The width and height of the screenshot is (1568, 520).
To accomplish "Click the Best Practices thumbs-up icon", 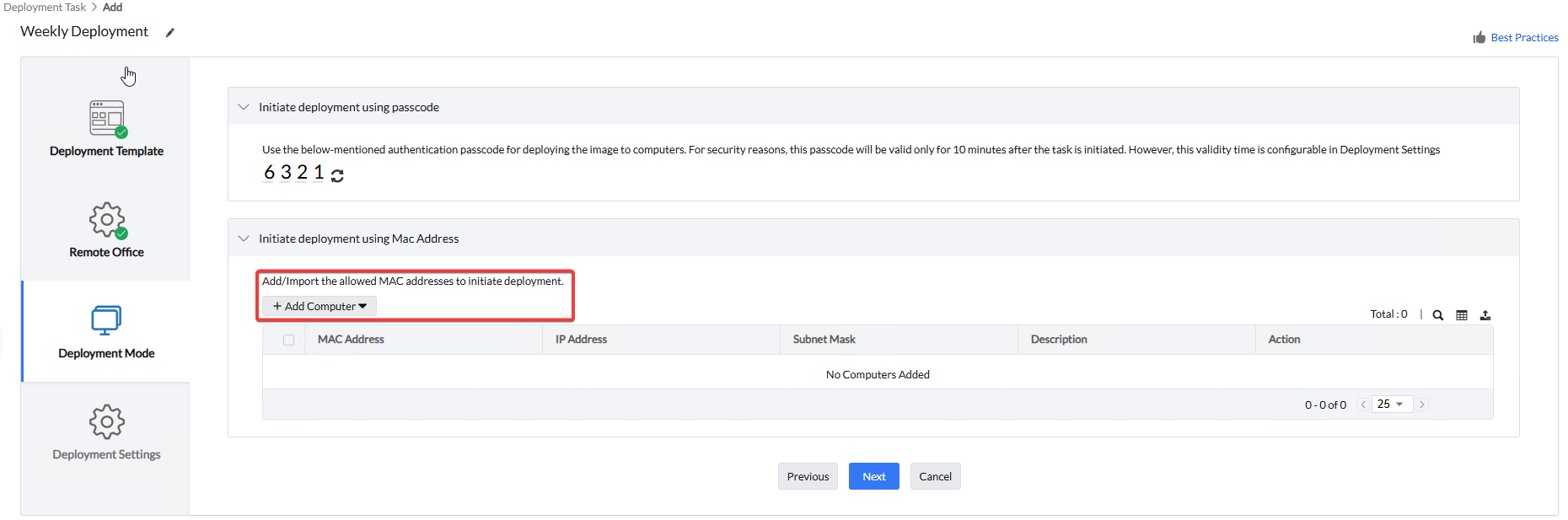I will (1479, 38).
